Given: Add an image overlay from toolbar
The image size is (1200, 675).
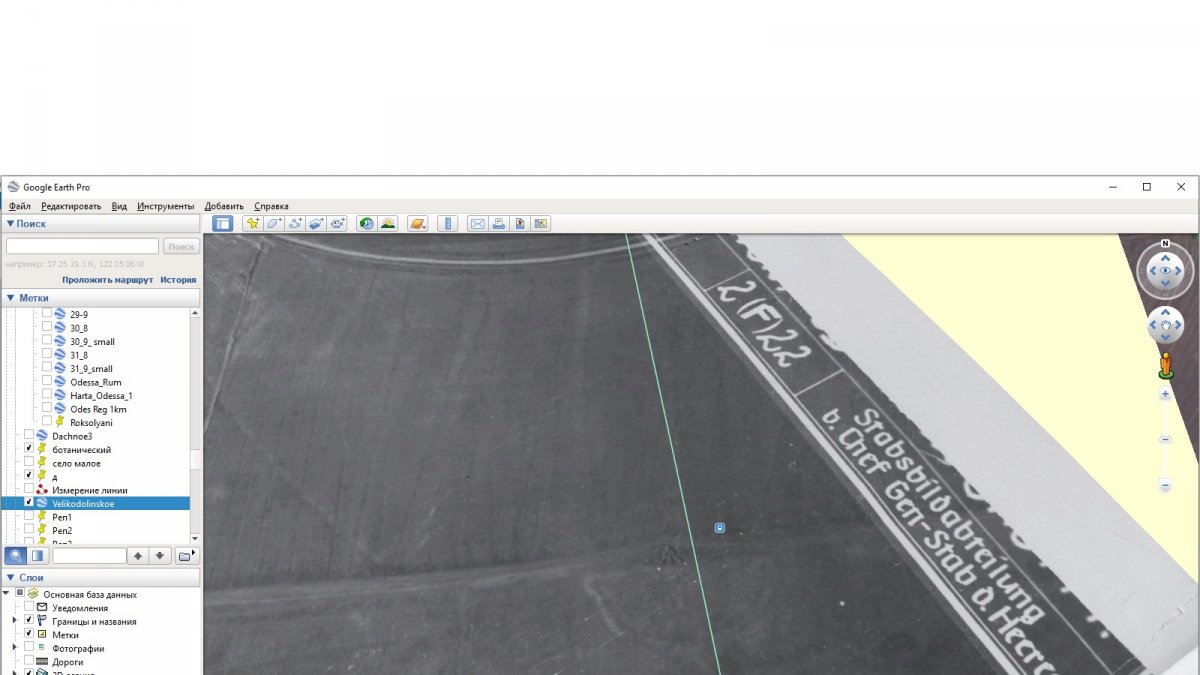Looking at the screenshot, I should (317, 224).
